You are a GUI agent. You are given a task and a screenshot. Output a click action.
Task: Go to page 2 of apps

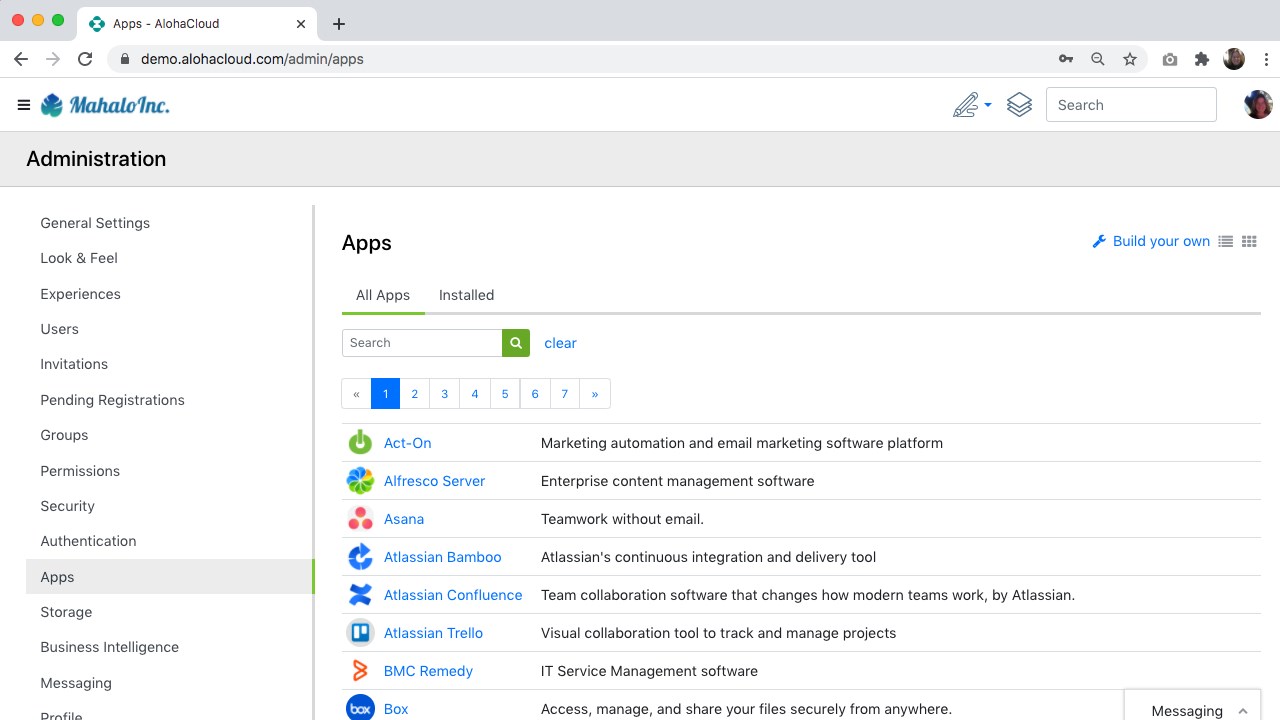point(415,394)
